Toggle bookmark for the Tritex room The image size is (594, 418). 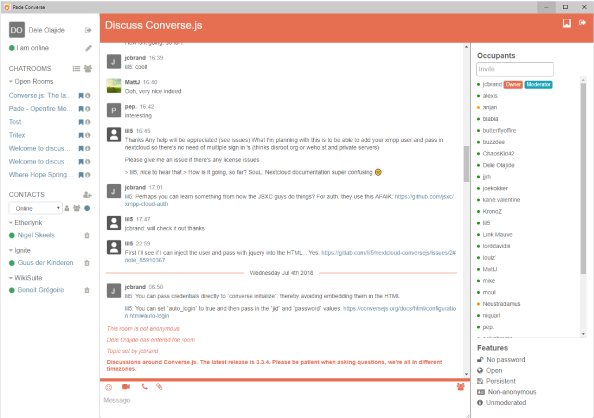(x=81, y=135)
